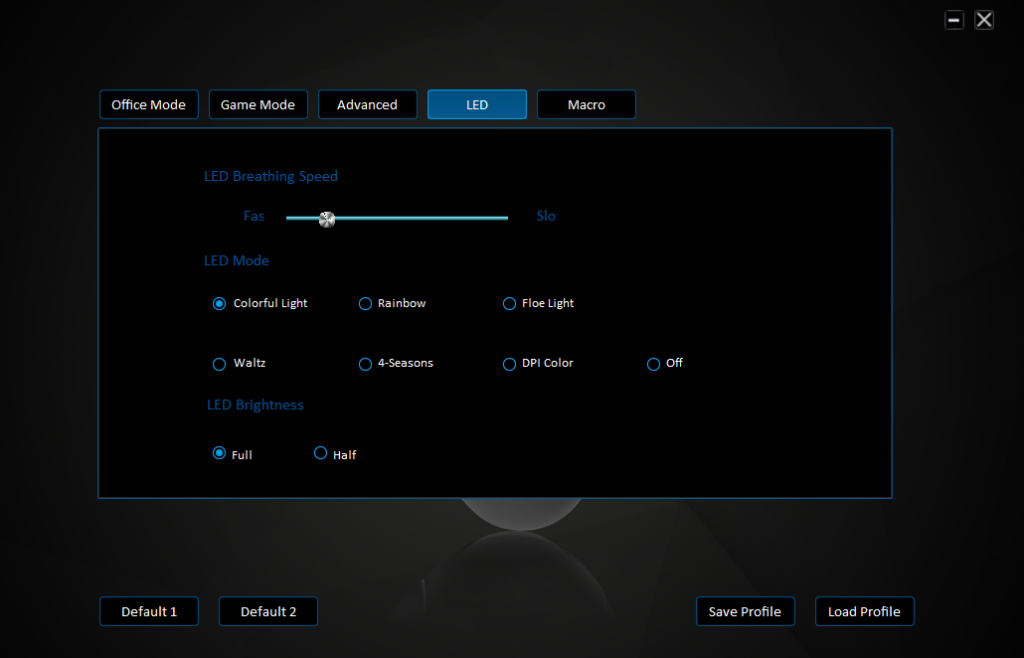Click the Load Profile button

pos(864,612)
